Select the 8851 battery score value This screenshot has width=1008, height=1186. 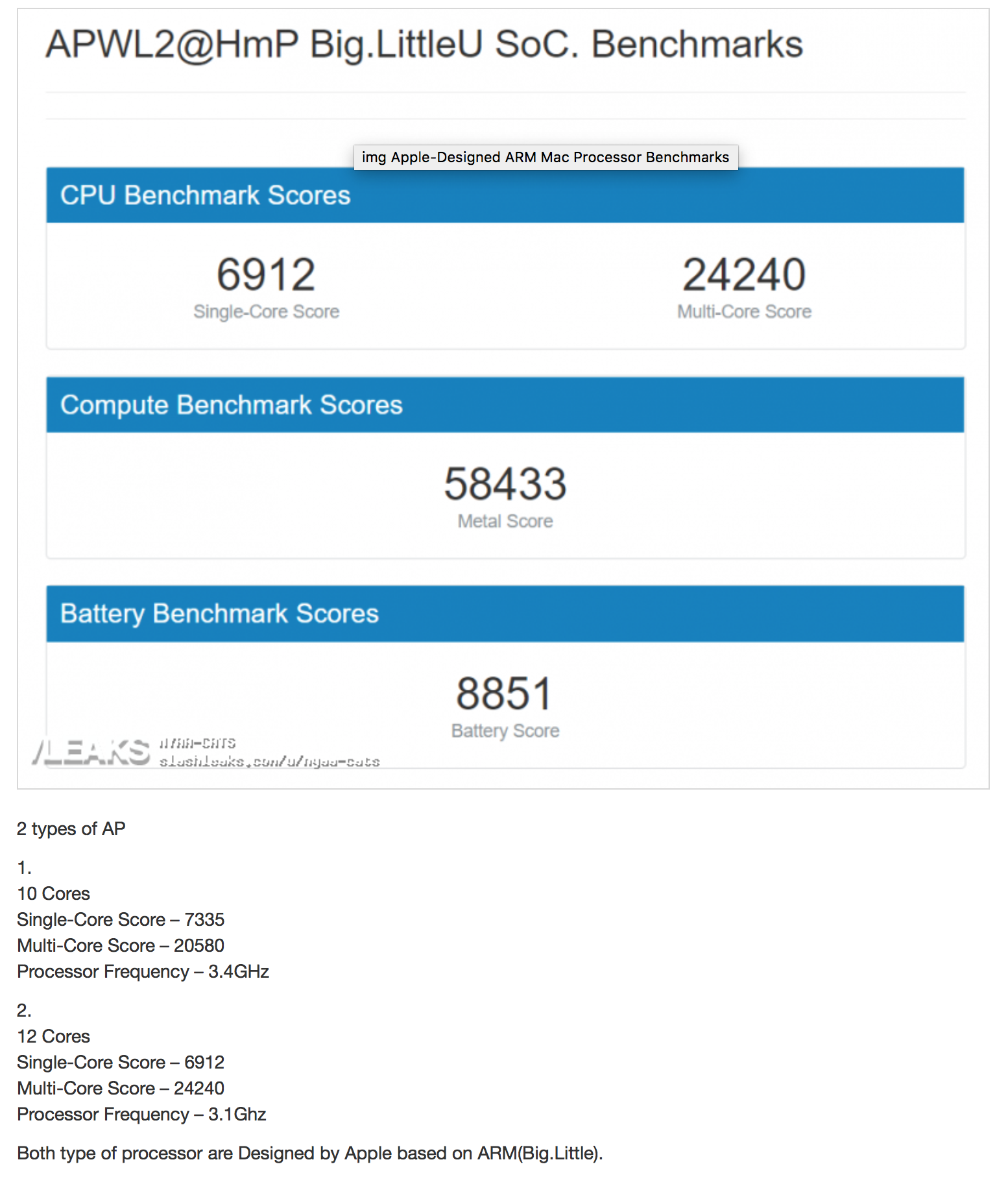pyautogui.click(x=505, y=694)
